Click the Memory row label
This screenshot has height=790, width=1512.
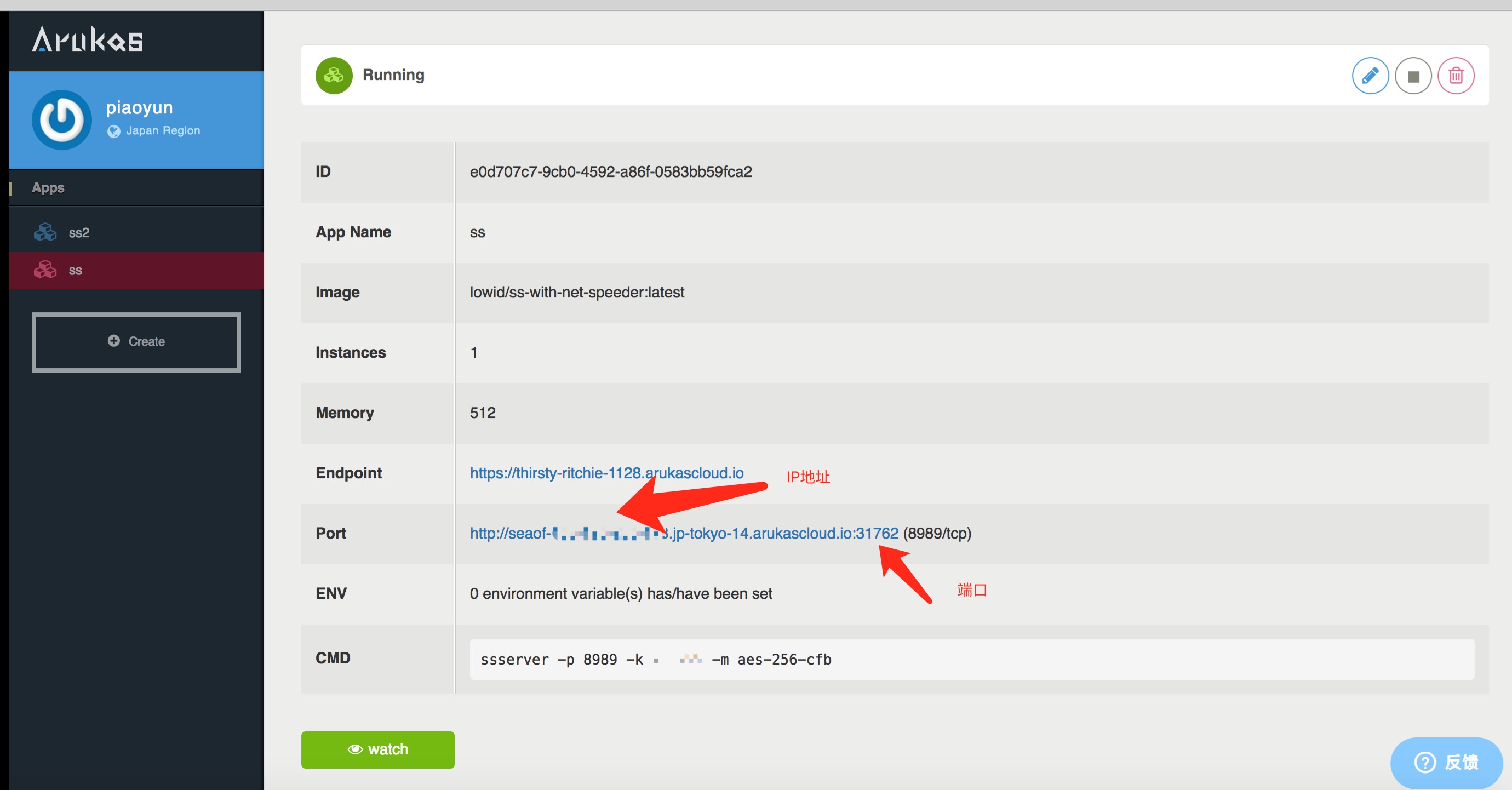pyautogui.click(x=345, y=413)
